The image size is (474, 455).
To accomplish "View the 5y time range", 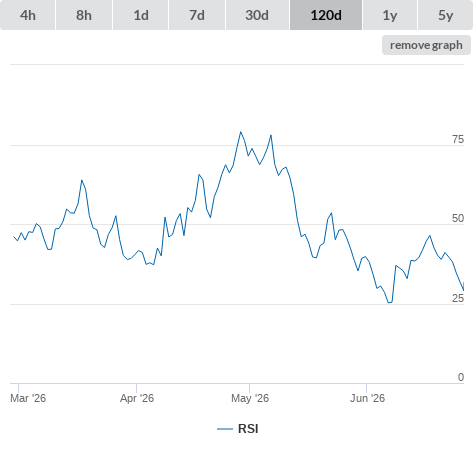I will (x=446, y=15).
